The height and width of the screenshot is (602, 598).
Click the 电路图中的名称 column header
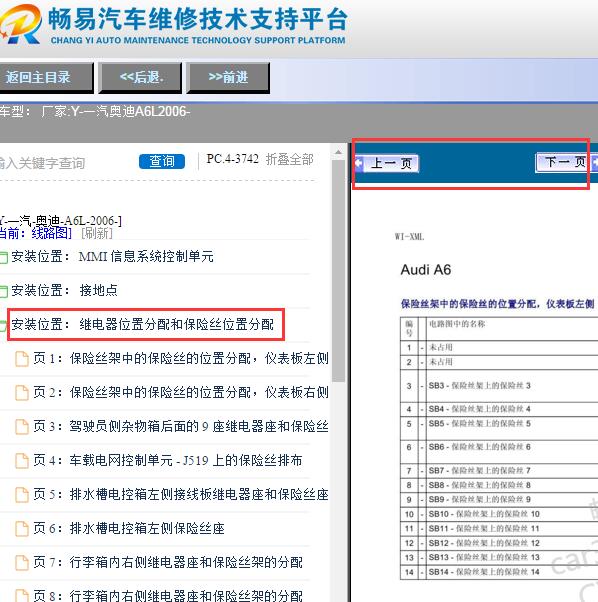tap(457, 324)
